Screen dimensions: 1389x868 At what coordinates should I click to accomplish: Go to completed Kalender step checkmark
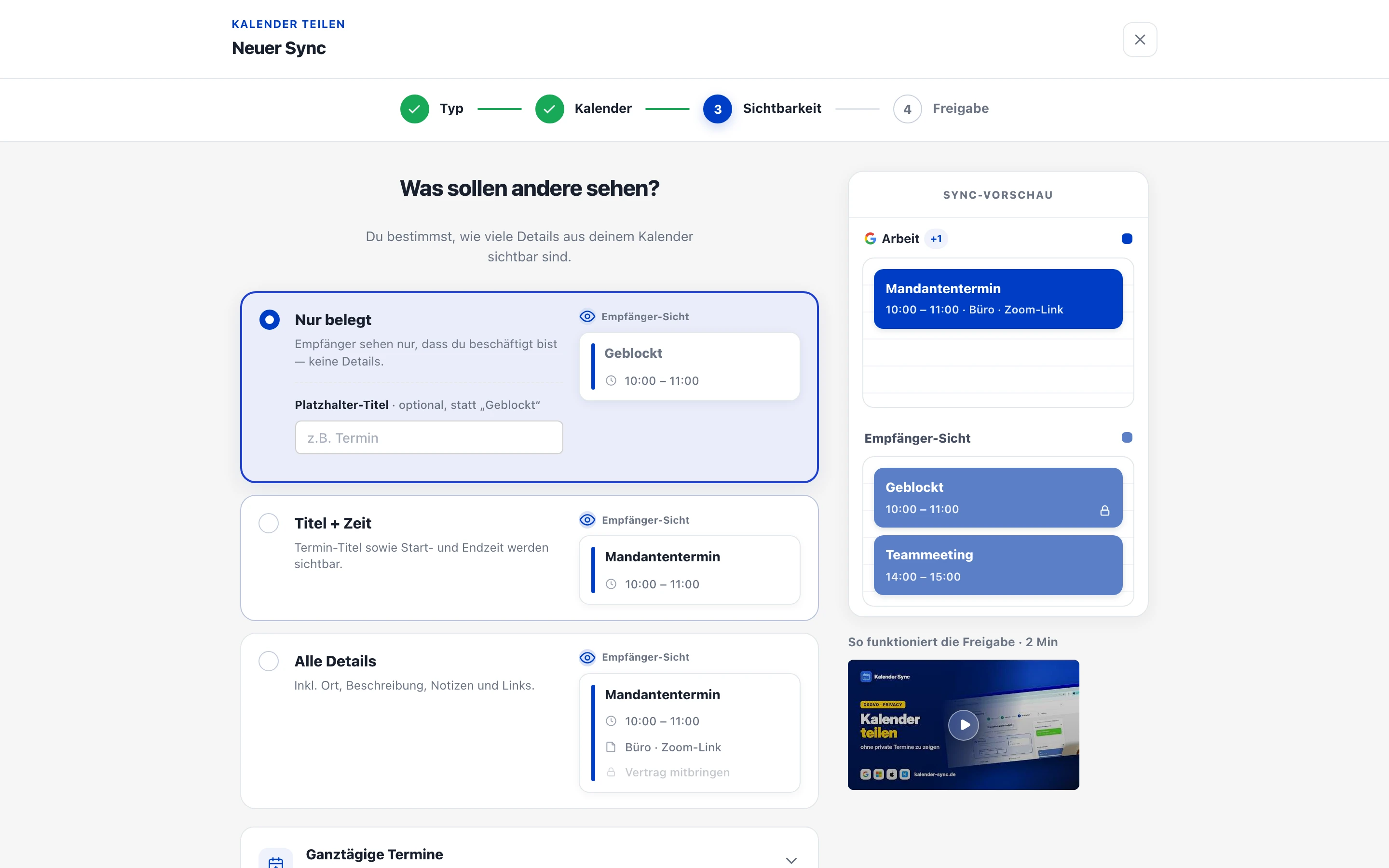tap(549, 109)
